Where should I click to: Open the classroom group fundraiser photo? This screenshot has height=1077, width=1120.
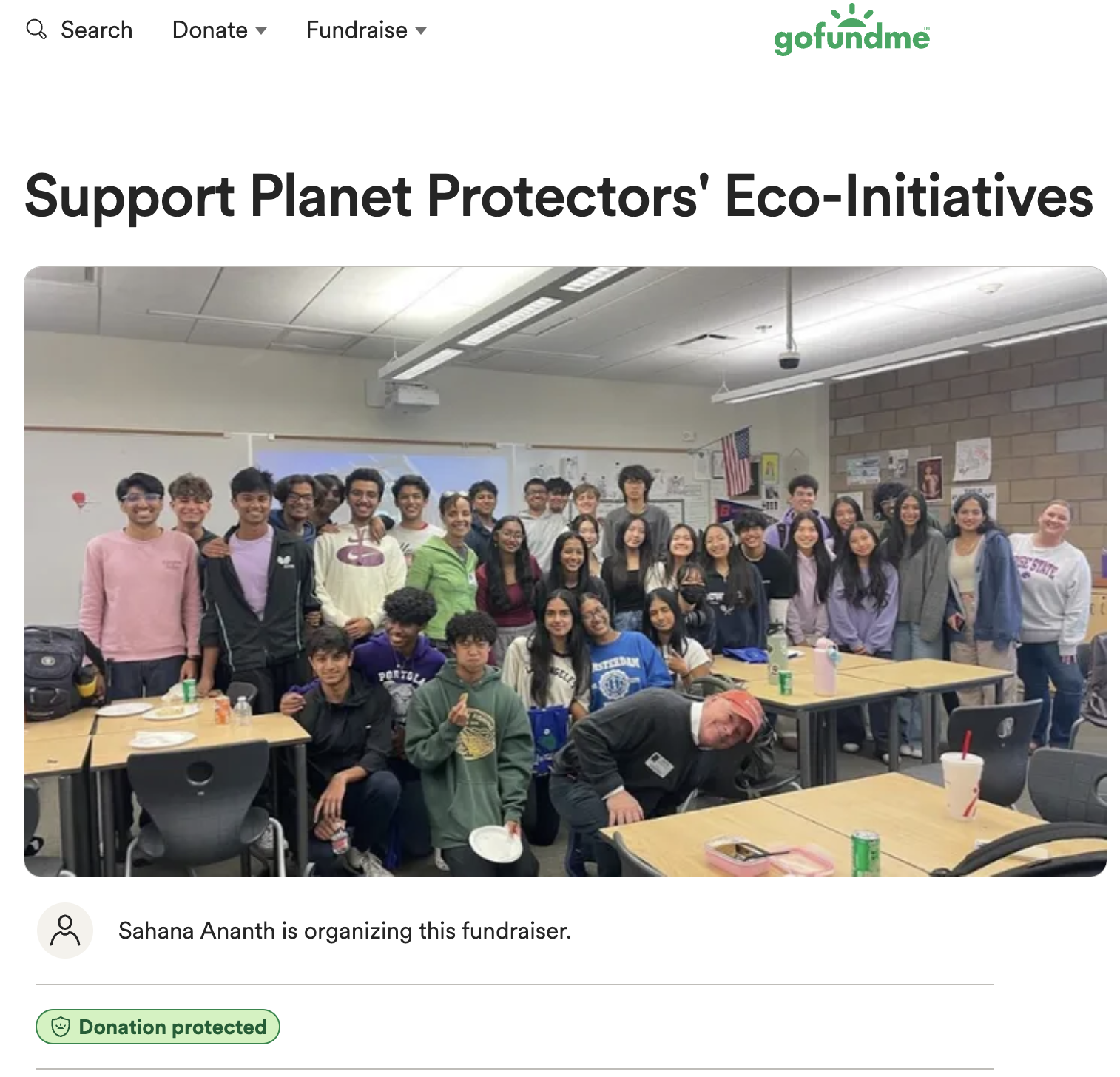565,571
